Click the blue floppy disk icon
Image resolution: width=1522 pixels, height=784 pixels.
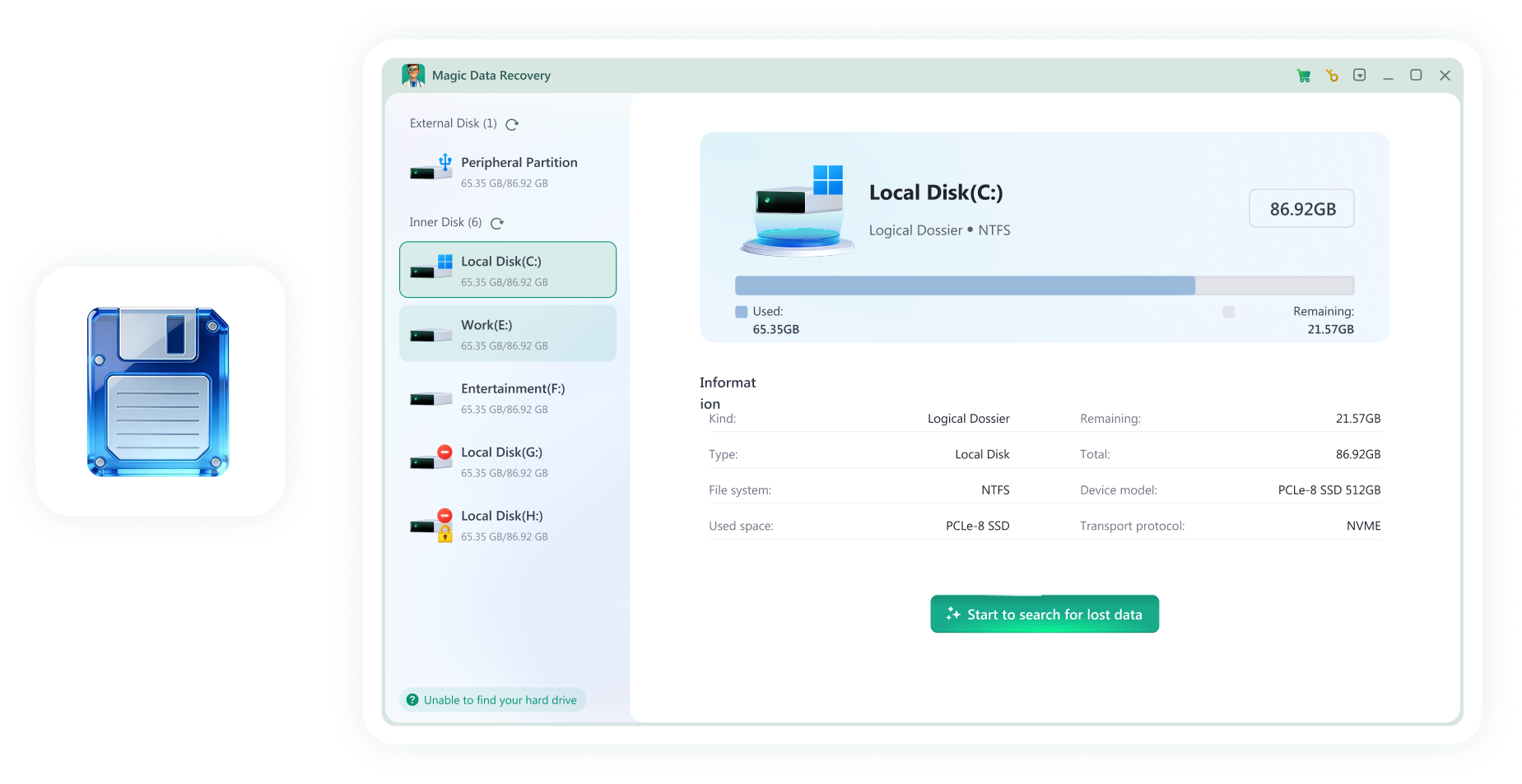pos(158,392)
